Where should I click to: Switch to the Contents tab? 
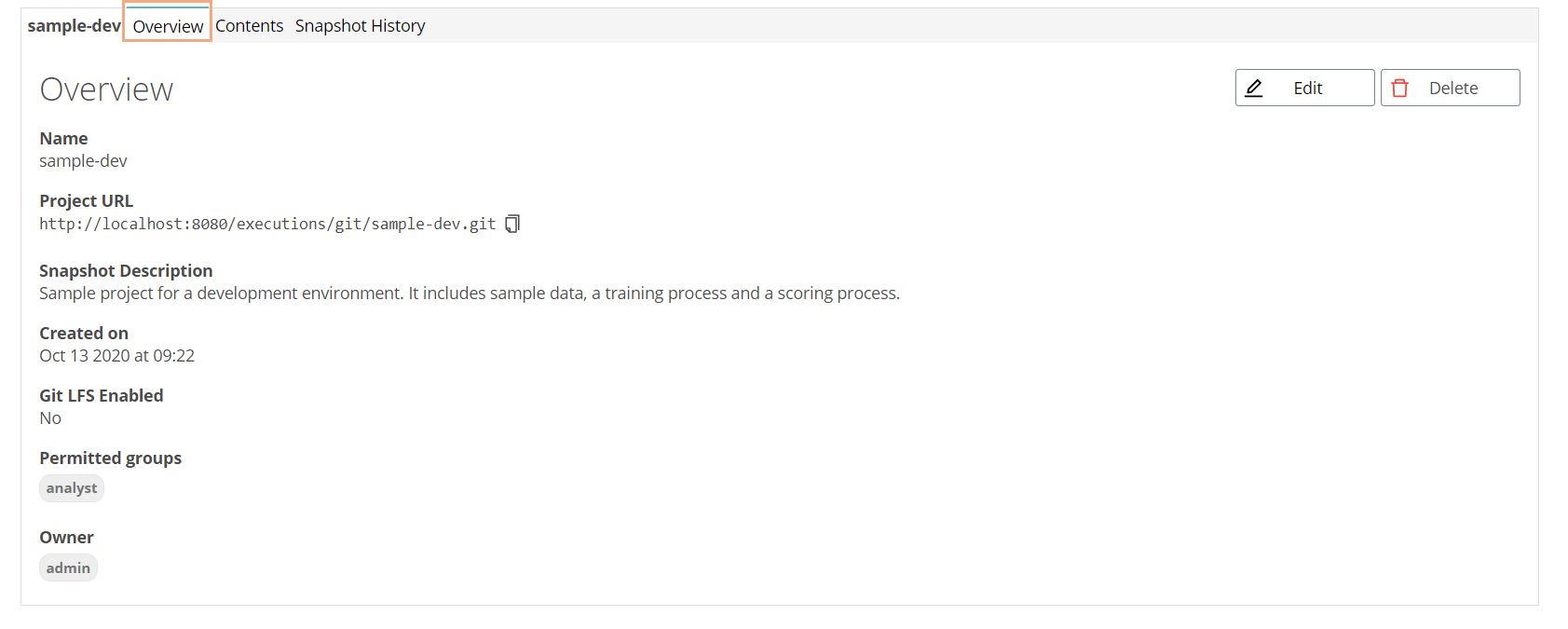click(250, 26)
